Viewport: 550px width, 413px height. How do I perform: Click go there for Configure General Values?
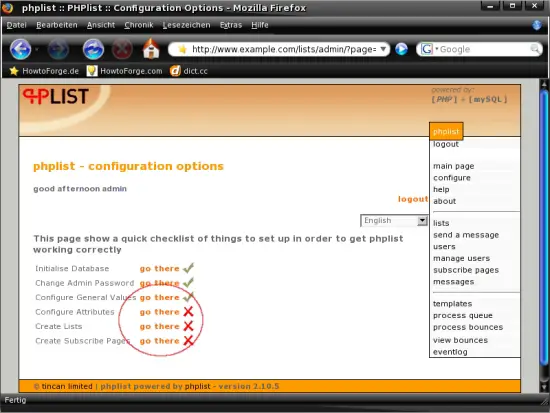point(160,298)
